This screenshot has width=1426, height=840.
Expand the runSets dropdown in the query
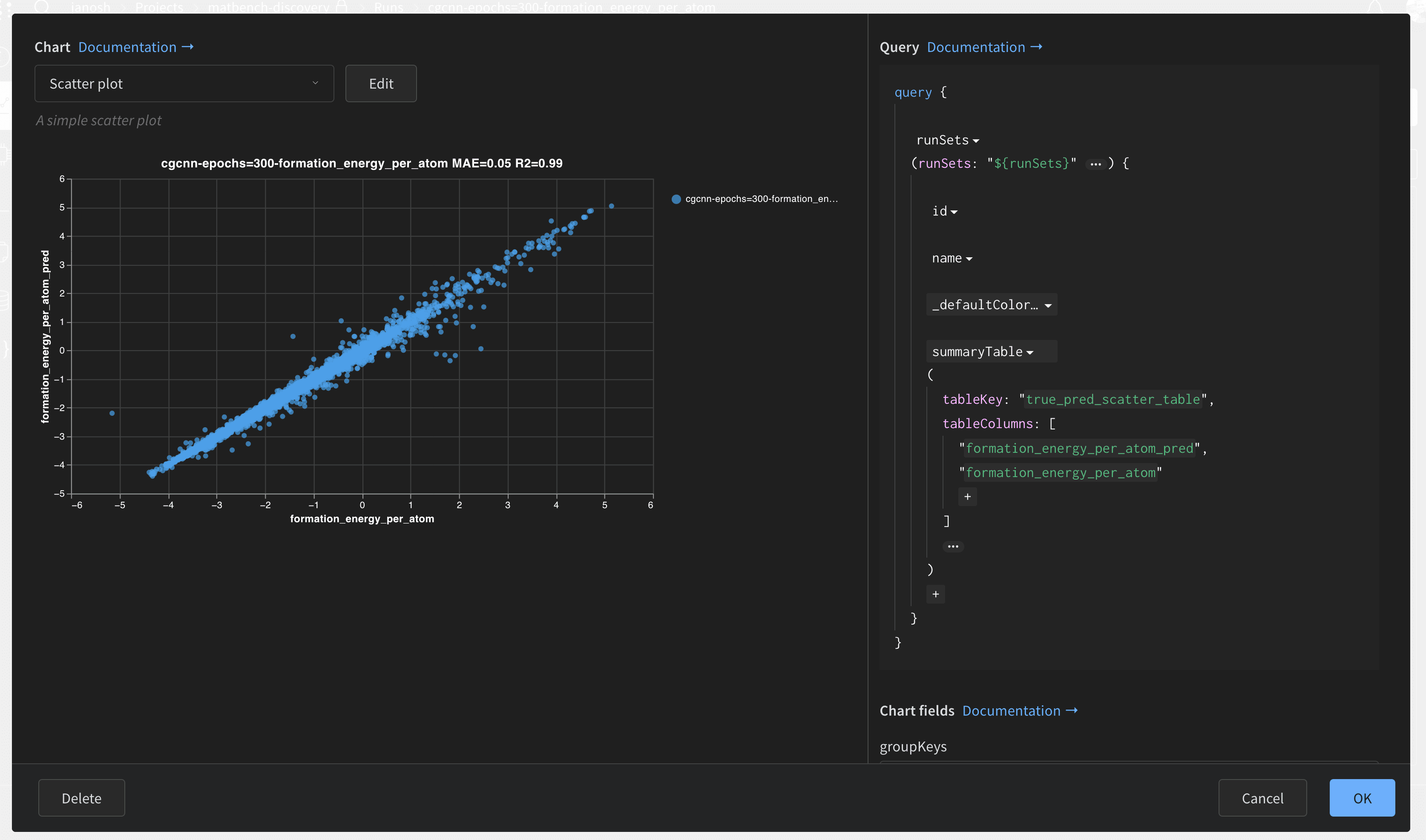point(976,140)
